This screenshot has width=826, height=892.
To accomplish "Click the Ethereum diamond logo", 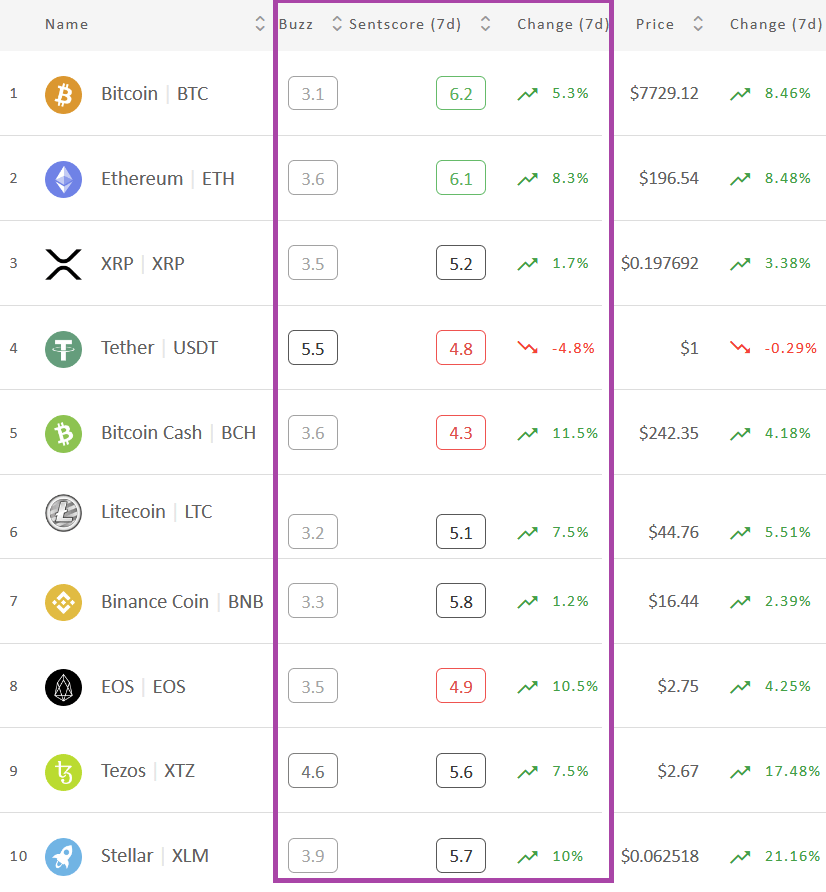I will tap(63, 179).
